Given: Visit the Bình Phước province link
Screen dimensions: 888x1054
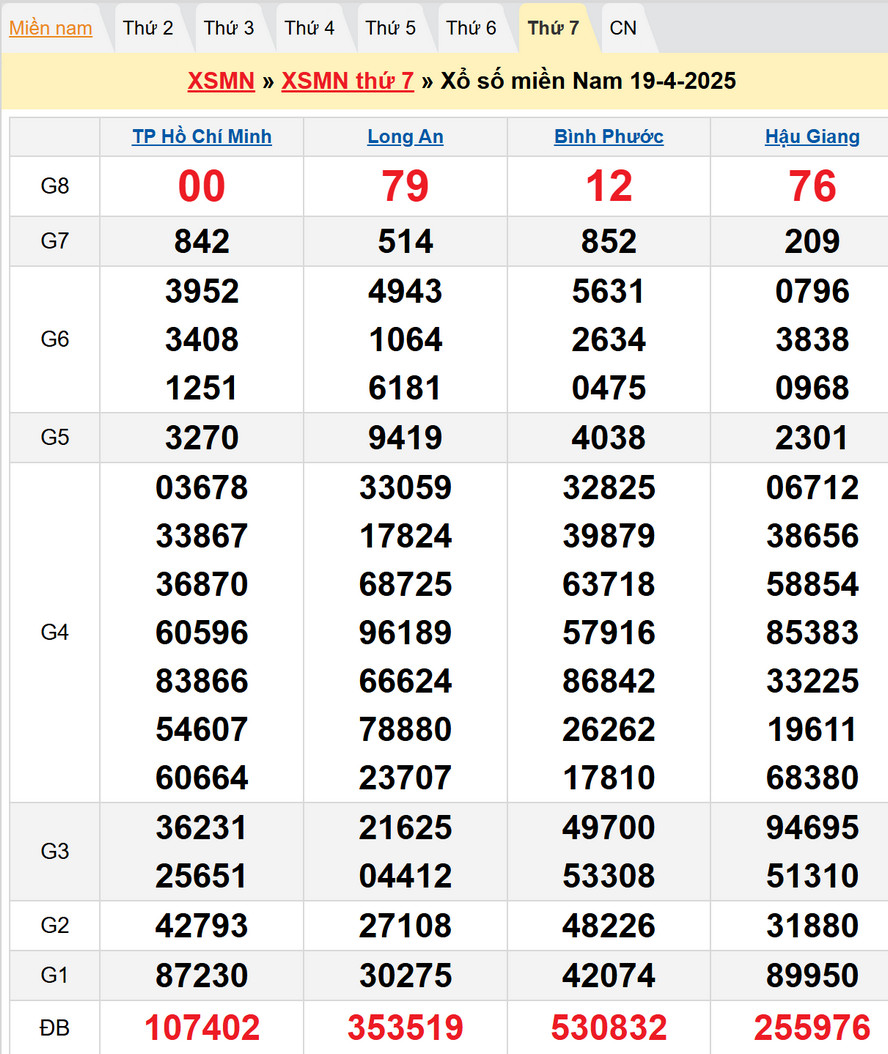Looking at the screenshot, I should (609, 137).
